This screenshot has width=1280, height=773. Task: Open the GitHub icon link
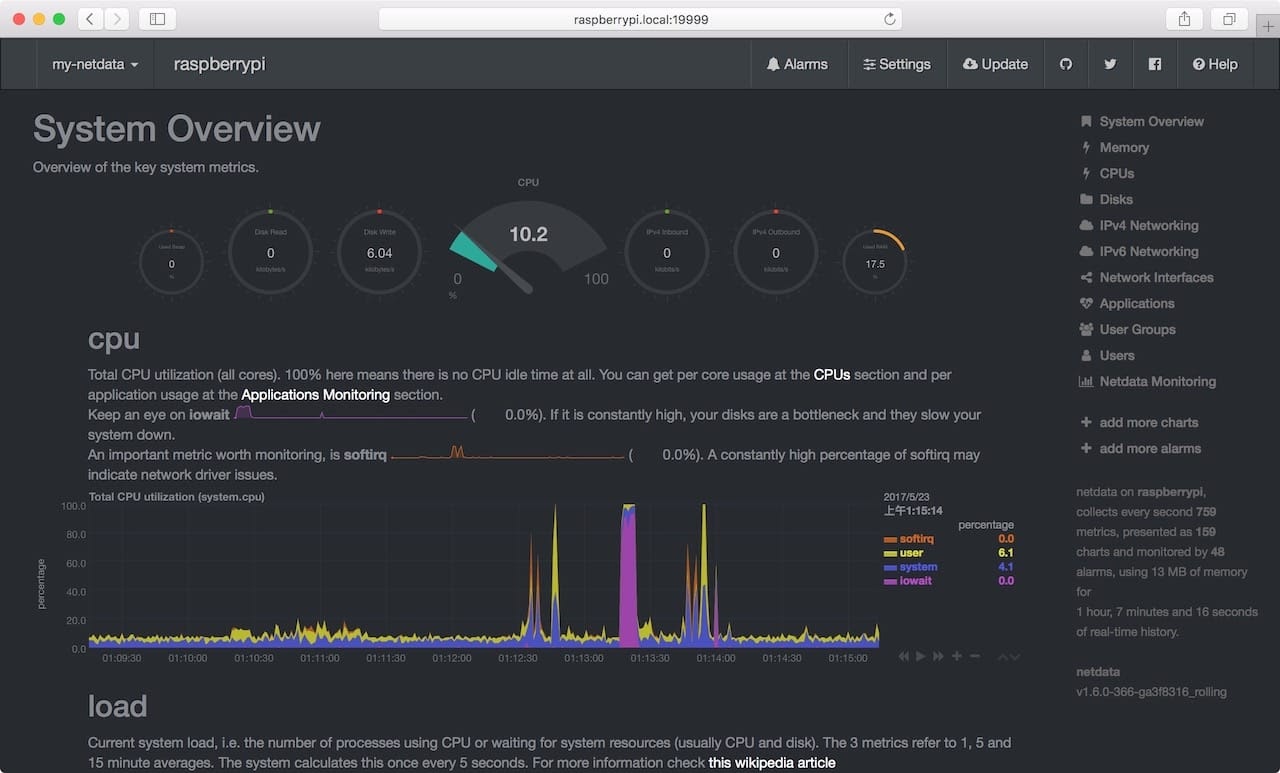[1066, 64]
